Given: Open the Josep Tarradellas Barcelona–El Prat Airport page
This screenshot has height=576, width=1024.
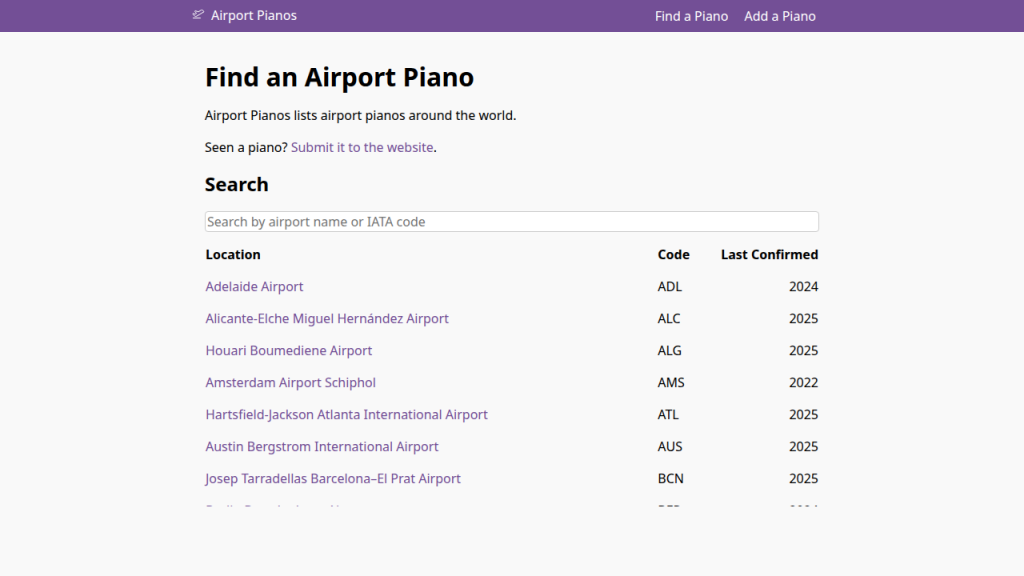Looking at the screenshot, I should [x=333, y=478].
